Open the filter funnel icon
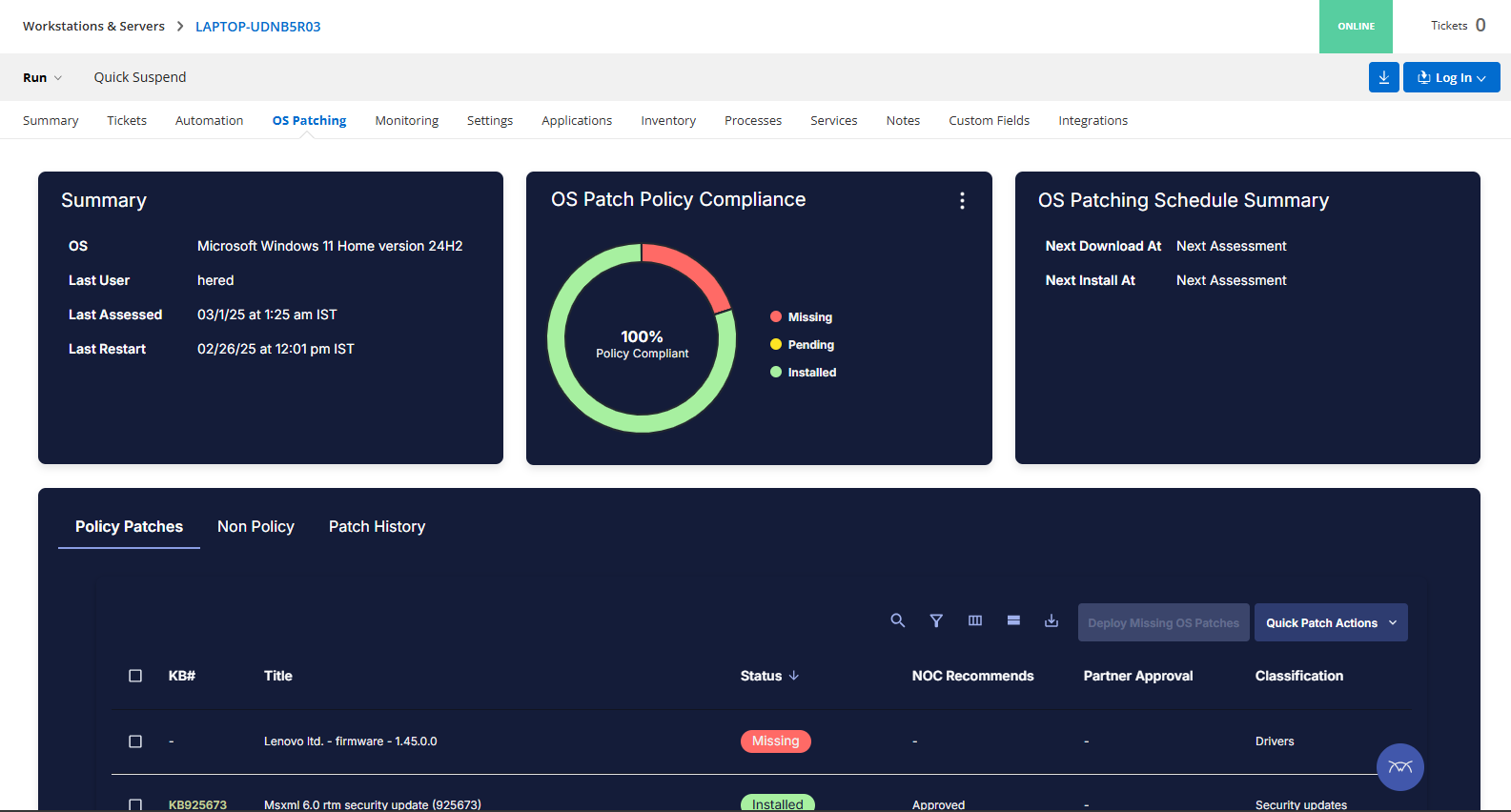Screen dimensions: 1511x812 click(936, 620)
